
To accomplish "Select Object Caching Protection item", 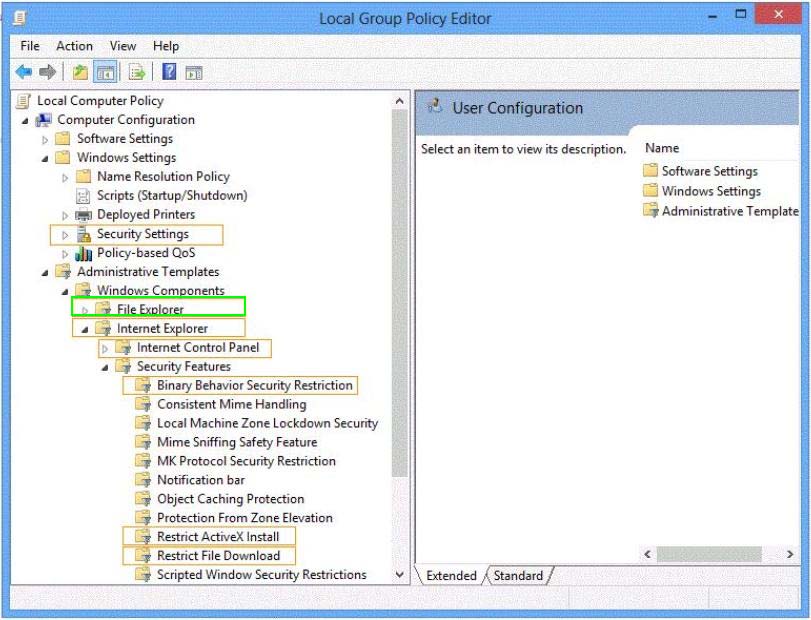I will click(231, 499).
